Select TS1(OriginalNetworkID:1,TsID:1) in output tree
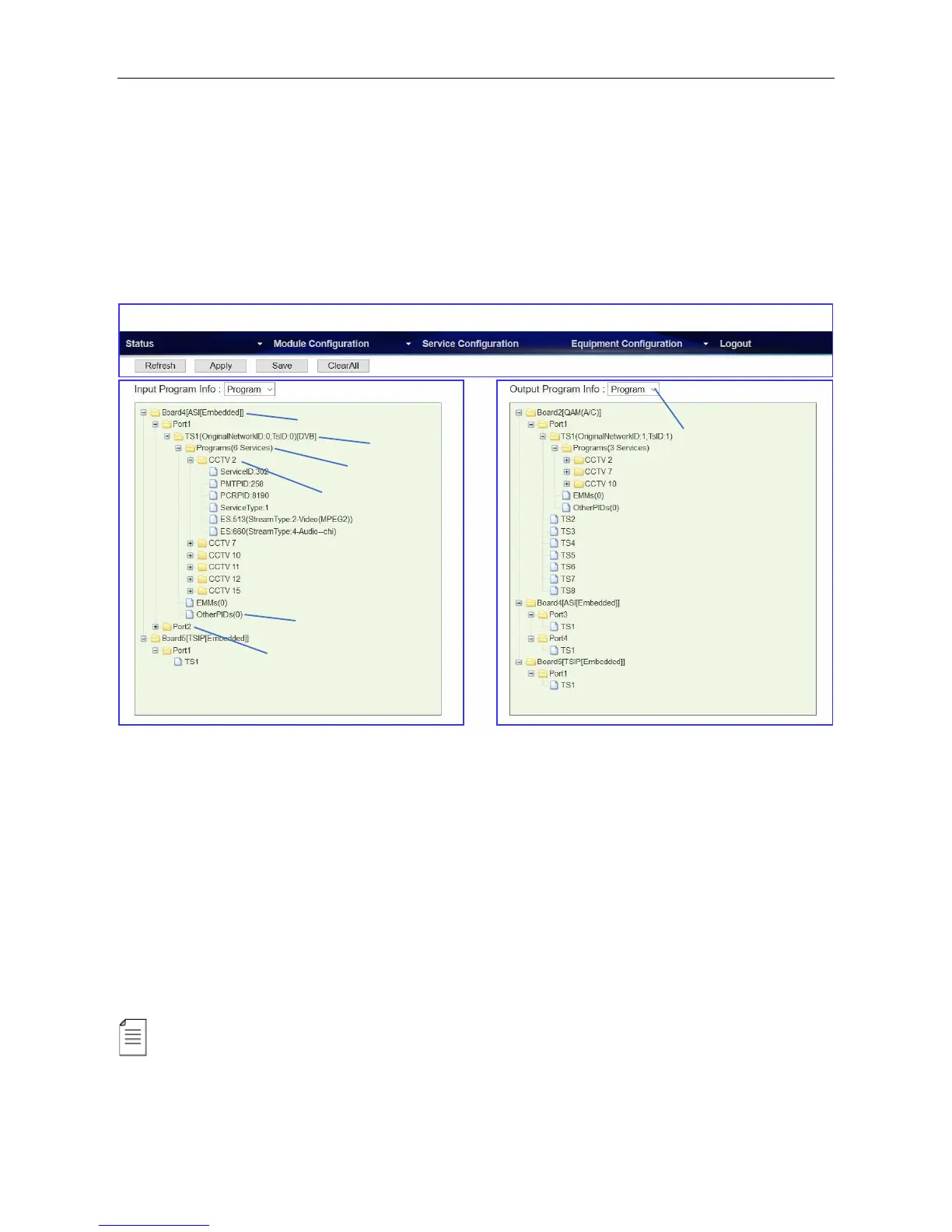This screenshot has width=952, height=1232. 617,436
